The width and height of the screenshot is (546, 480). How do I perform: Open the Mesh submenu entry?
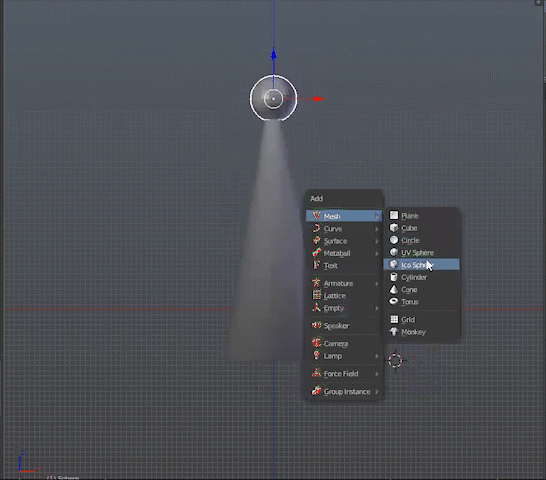(x=344, y=216)
